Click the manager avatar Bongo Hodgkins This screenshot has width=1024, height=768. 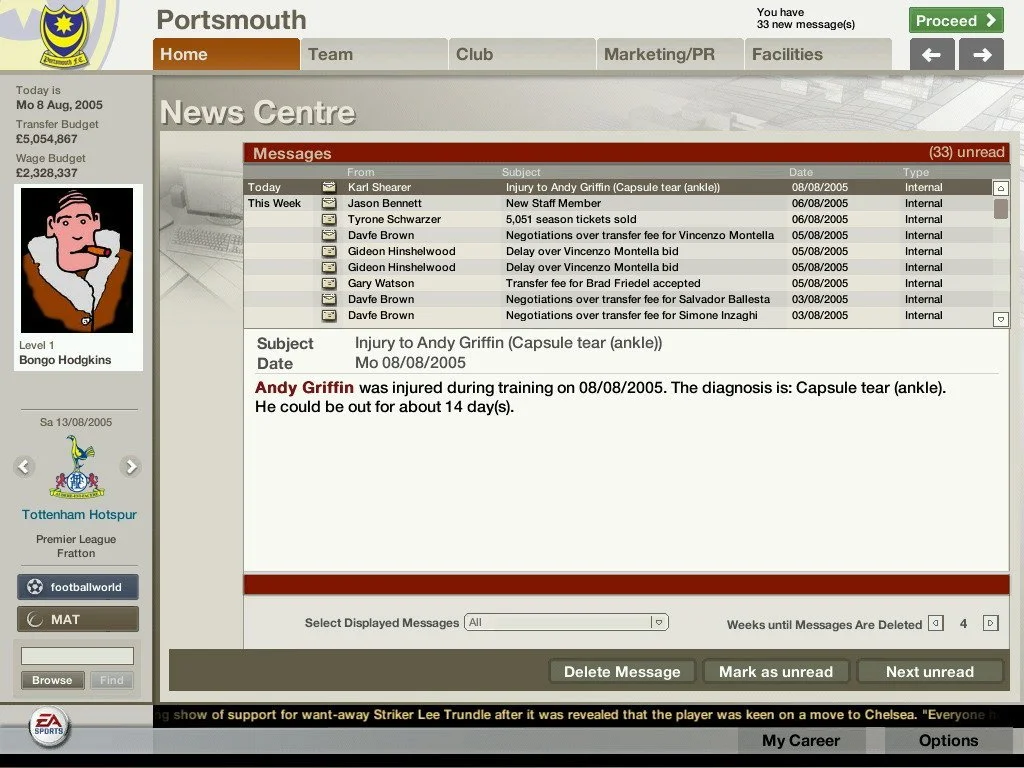[x=77, y=262]
